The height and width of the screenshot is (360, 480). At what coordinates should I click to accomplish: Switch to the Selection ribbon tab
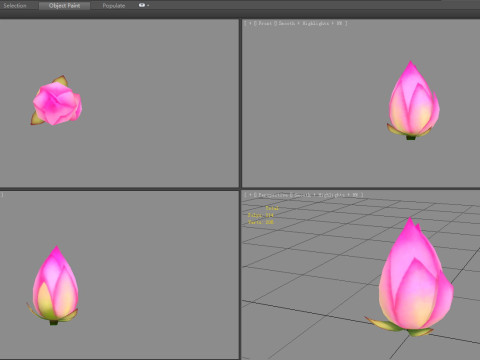tap(15, 6)
